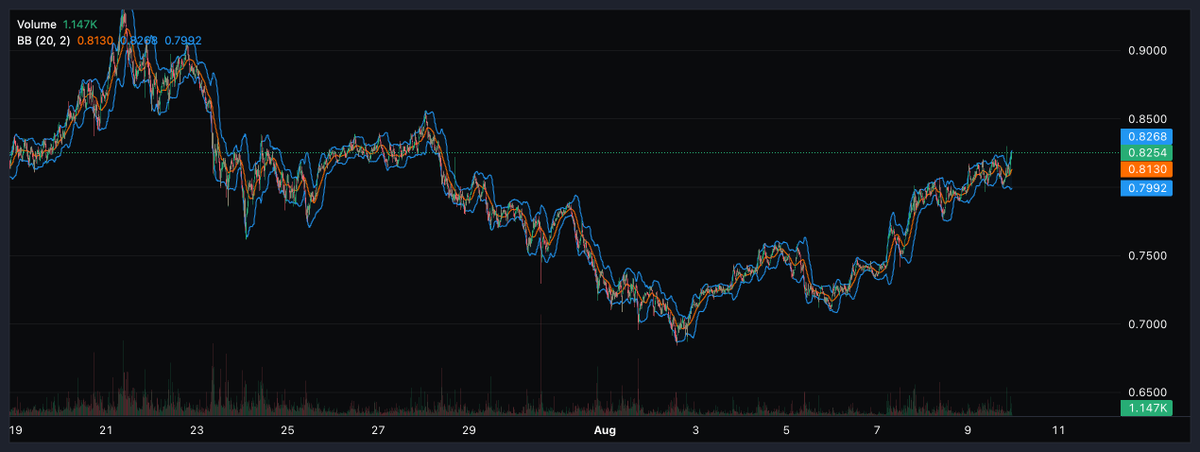1200x452 pixels.
Task: Click the 0.7500 price axis label
Action: [x=1145, y=256]
